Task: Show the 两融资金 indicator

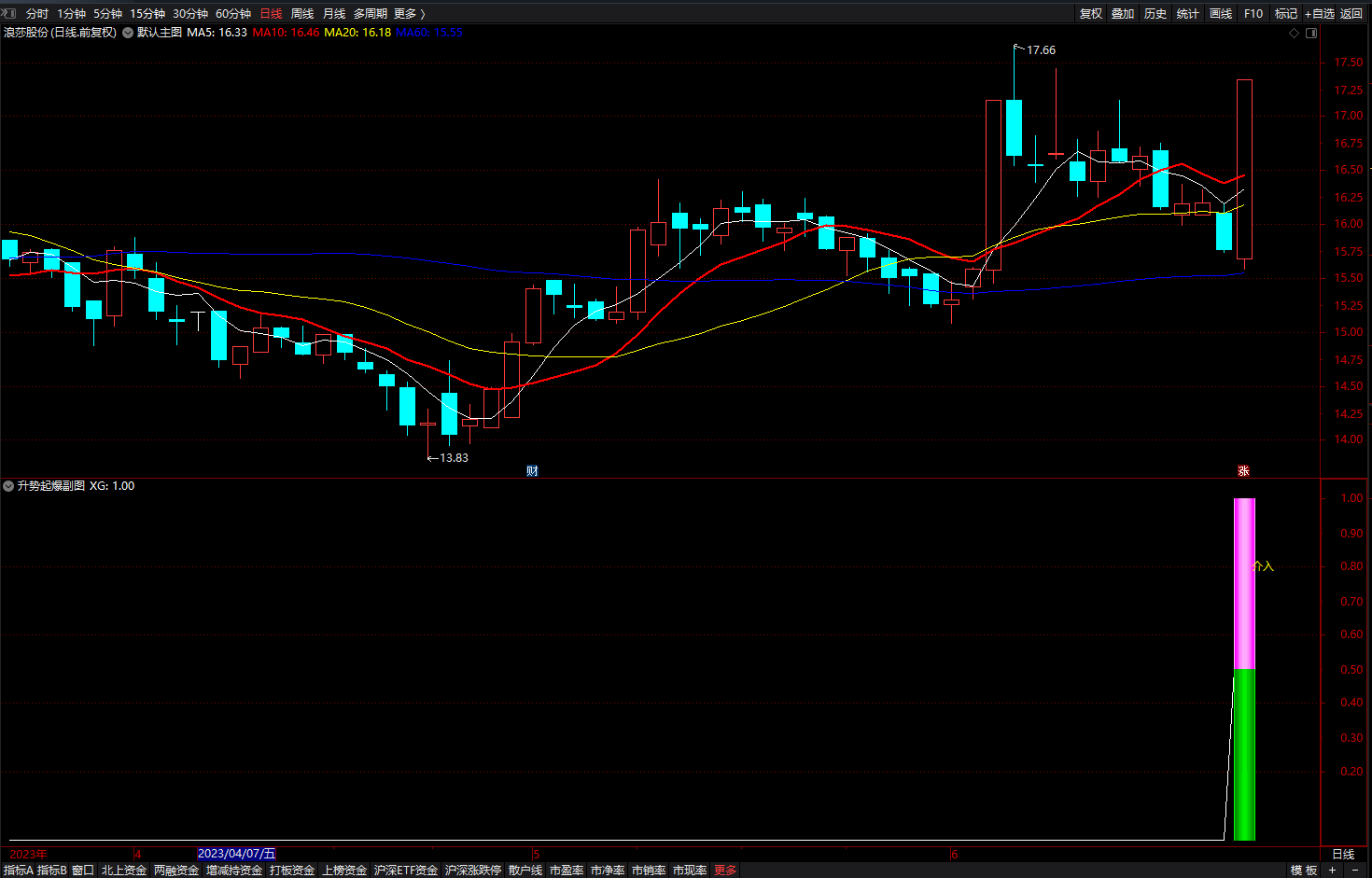Action: tap(176, 871)
